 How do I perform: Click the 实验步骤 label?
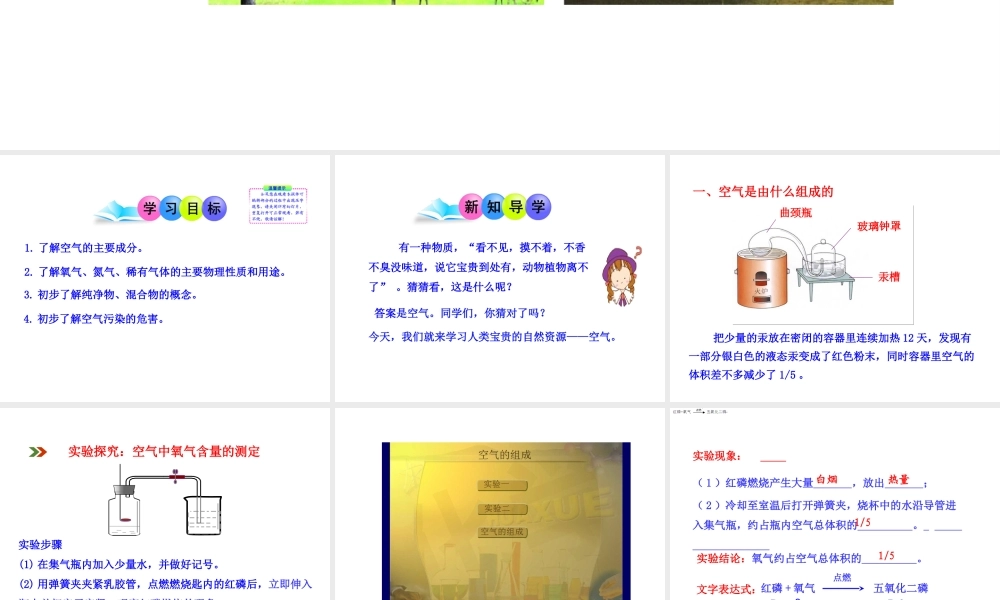[40, 545]
